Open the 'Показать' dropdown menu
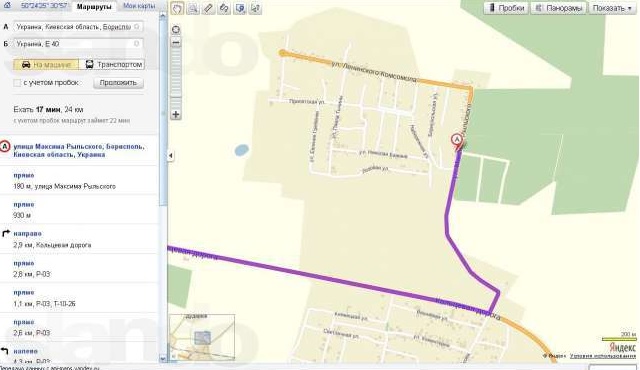The height and width of the screenshot is (370, 640). point(612,8)
